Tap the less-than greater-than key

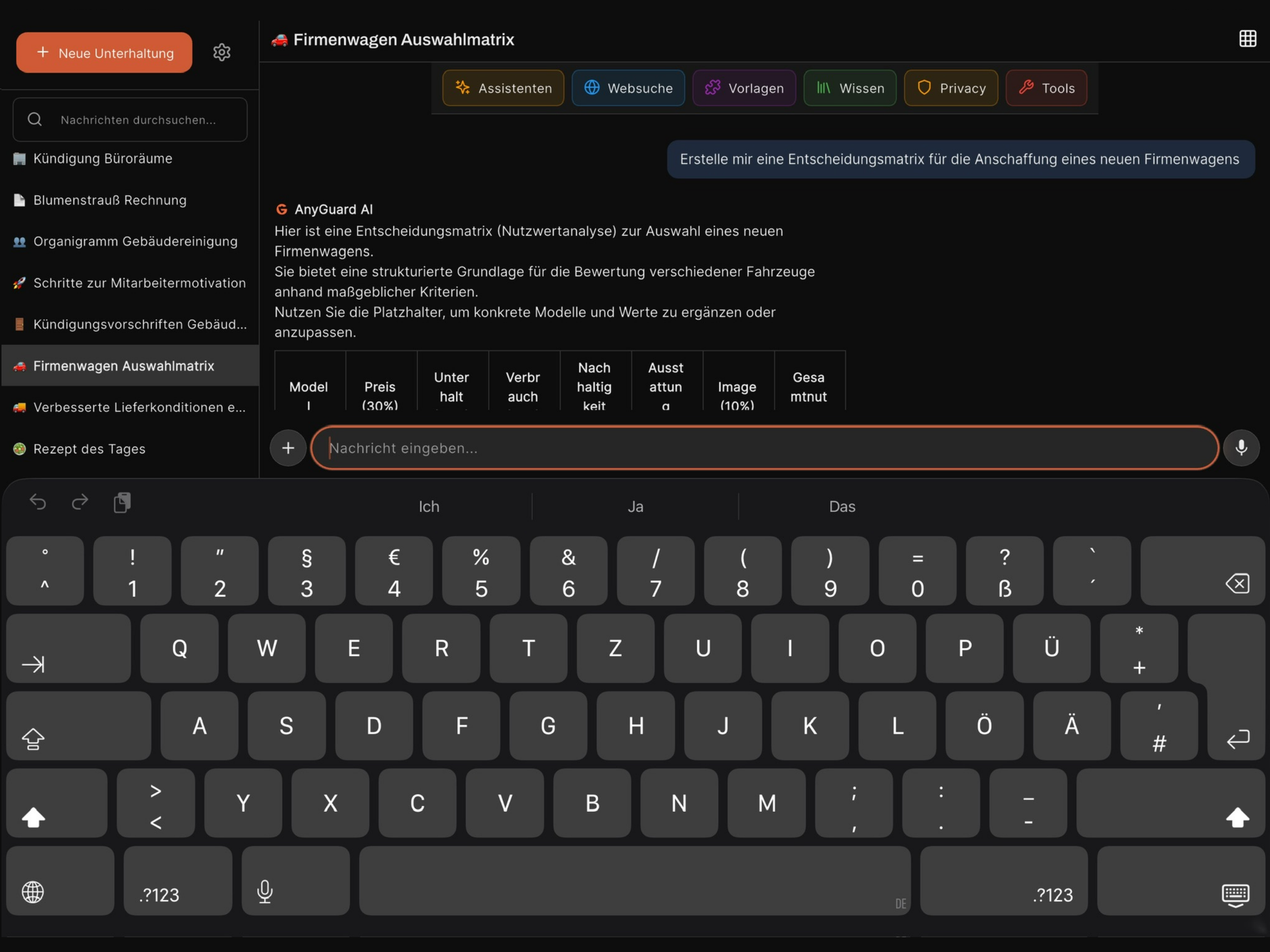pyautogui.click(x=156, y=803)
